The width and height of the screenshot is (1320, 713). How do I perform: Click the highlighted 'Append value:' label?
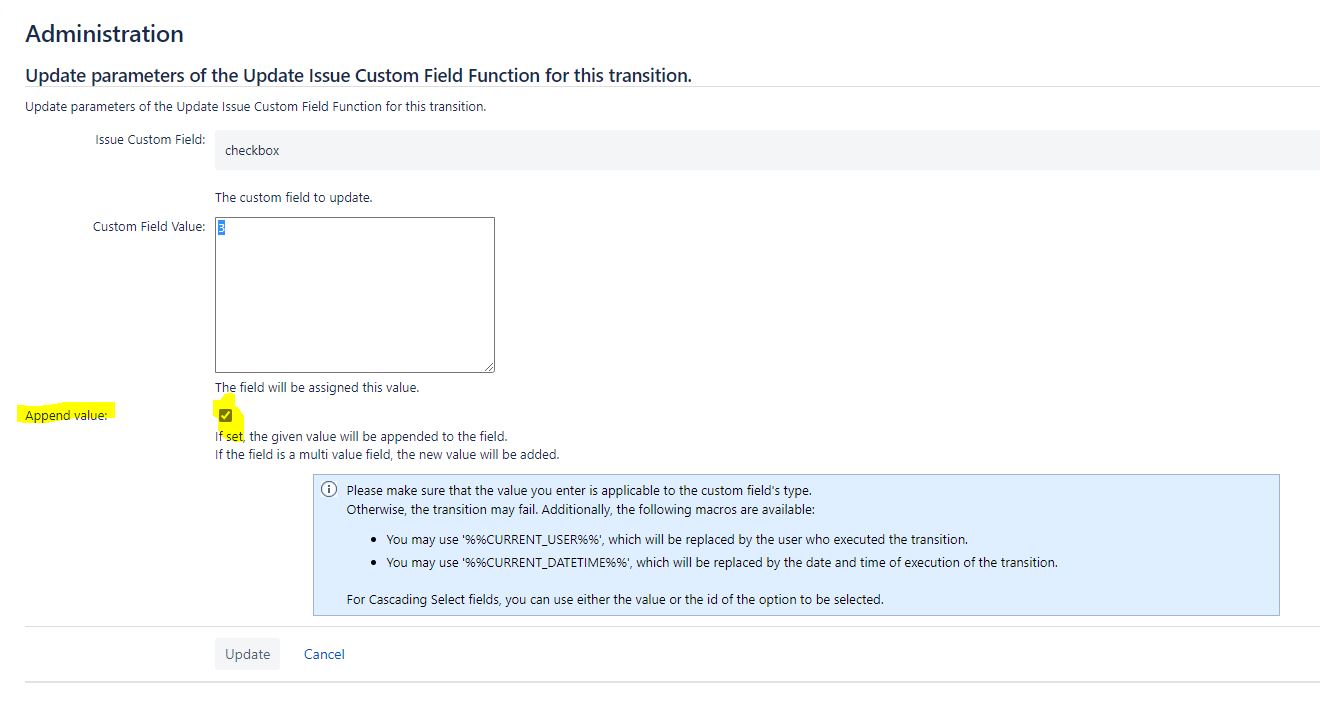click(x=63, y=414)
